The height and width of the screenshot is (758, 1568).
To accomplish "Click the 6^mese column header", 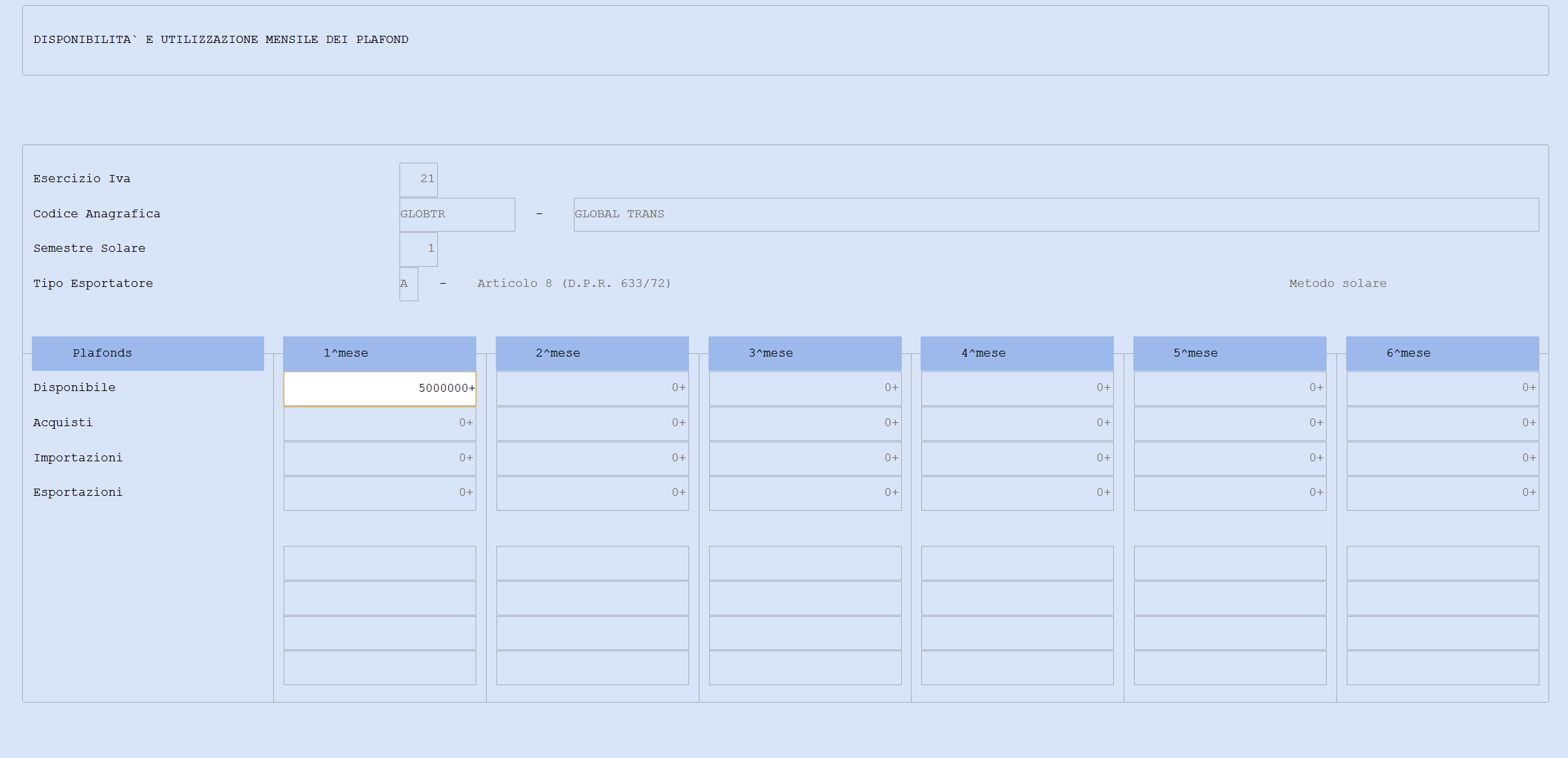I will 1442,353.
